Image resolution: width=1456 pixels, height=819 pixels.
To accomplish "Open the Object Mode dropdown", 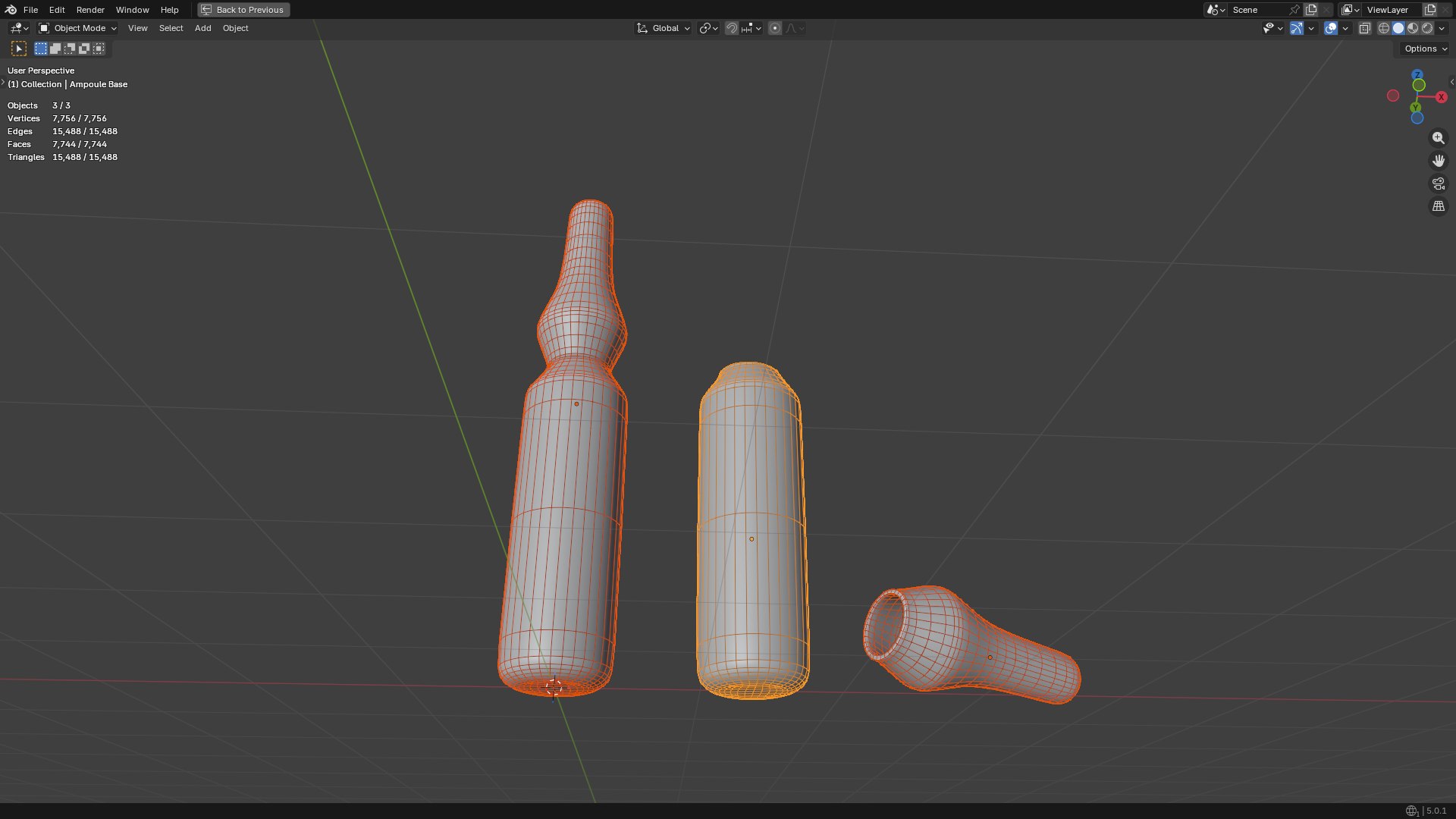I will pos(78,28).
